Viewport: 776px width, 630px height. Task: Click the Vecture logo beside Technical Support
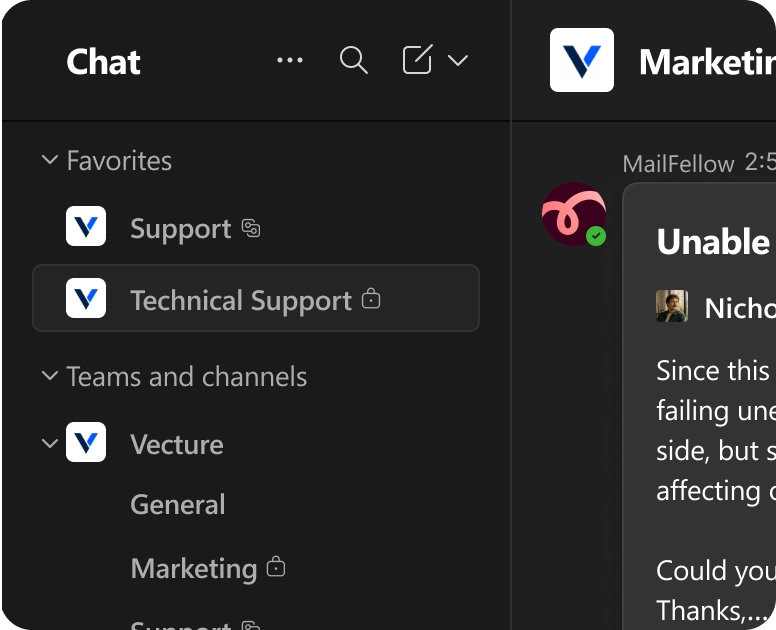click(x=86, y=298)
